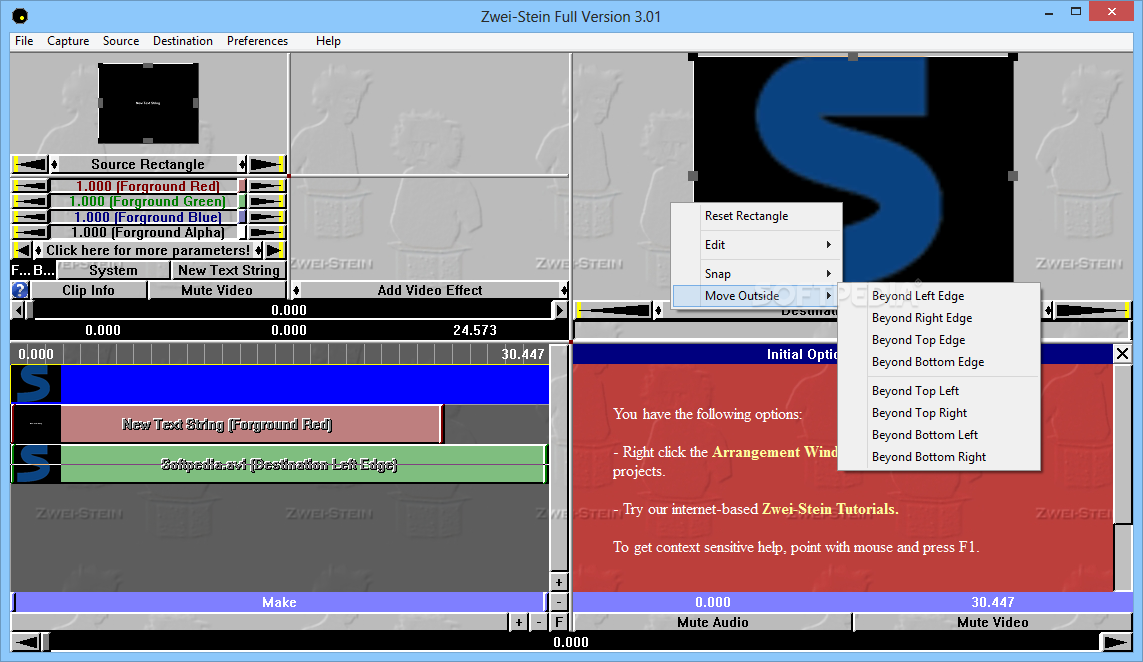Image resolution: width=1143 pixels, height=662 pixels.
Task: Select the Softpedia.avi green timeline clip
Action: pos(279,464)
